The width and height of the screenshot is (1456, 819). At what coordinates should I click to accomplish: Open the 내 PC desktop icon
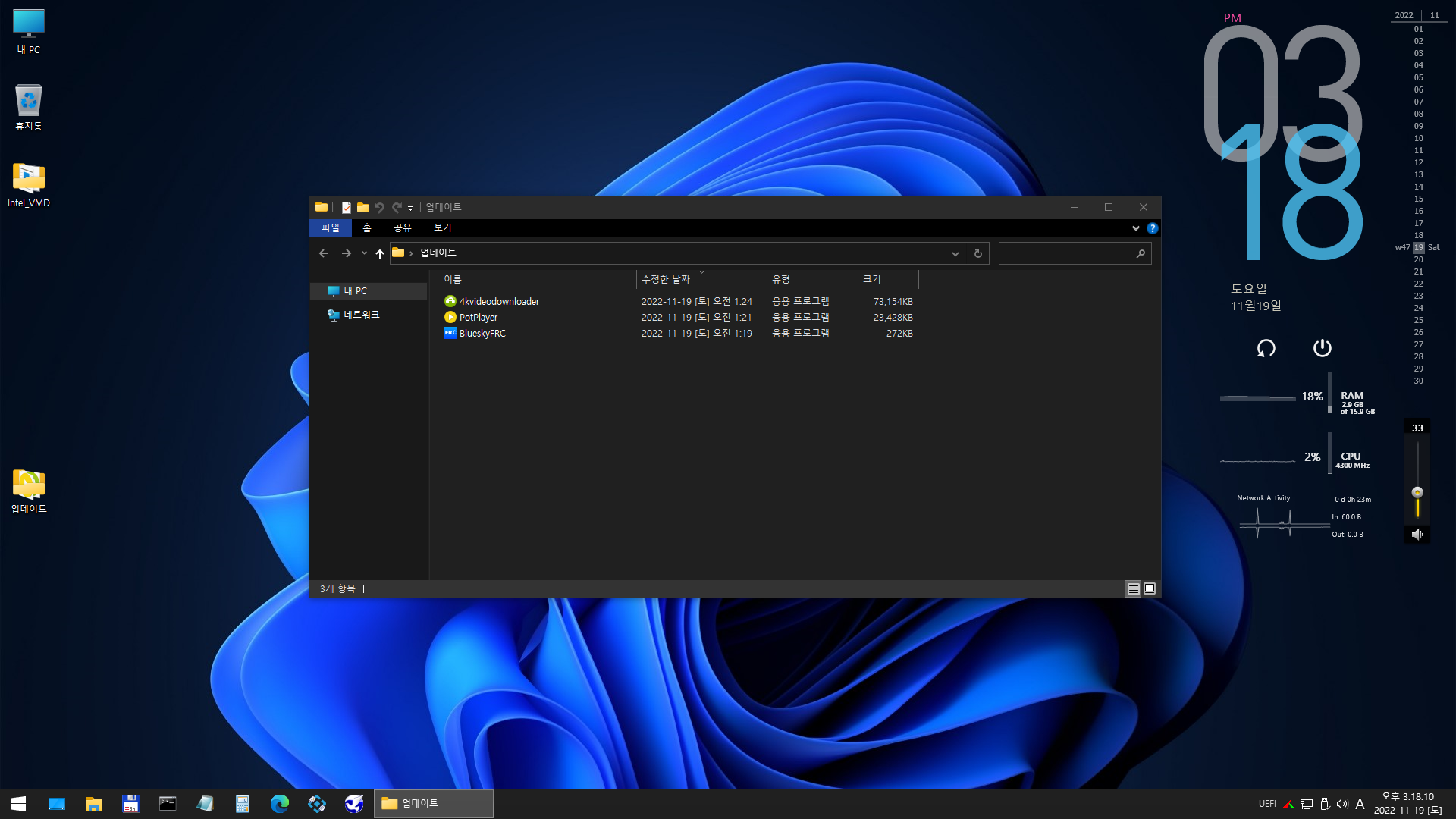pos(29,32)
